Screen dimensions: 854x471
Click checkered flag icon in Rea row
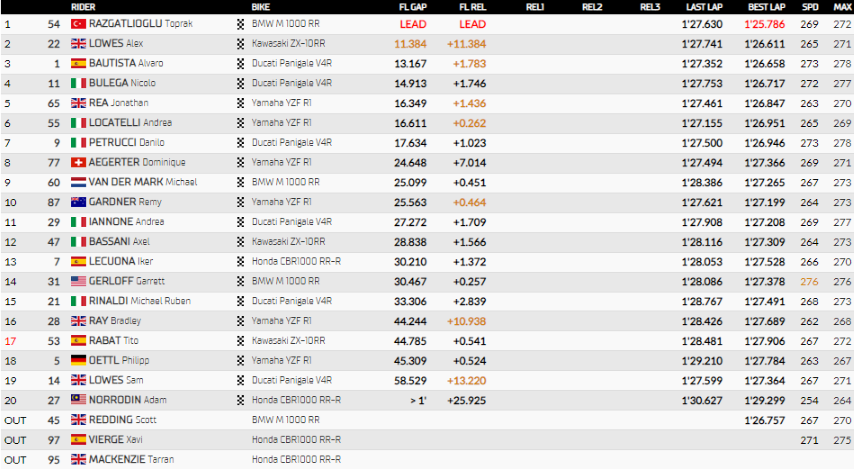click(240, 103)
